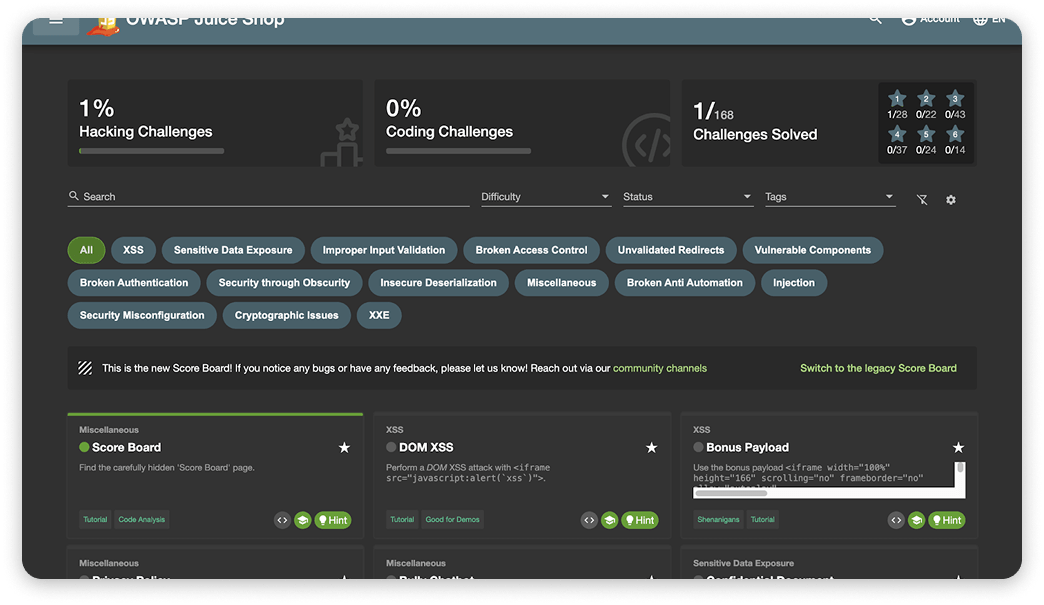The height and width of the screenshot is (605, 1044).
Task: Show Hint for DOM XSS challenge
Action: (x=640, y=520)
